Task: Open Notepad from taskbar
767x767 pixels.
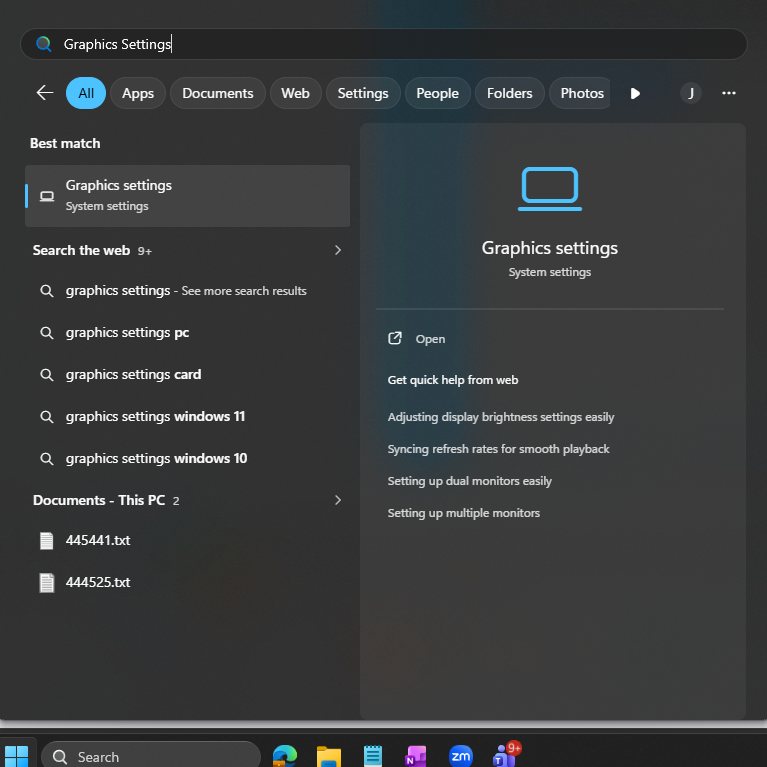Action: (373, 756)
